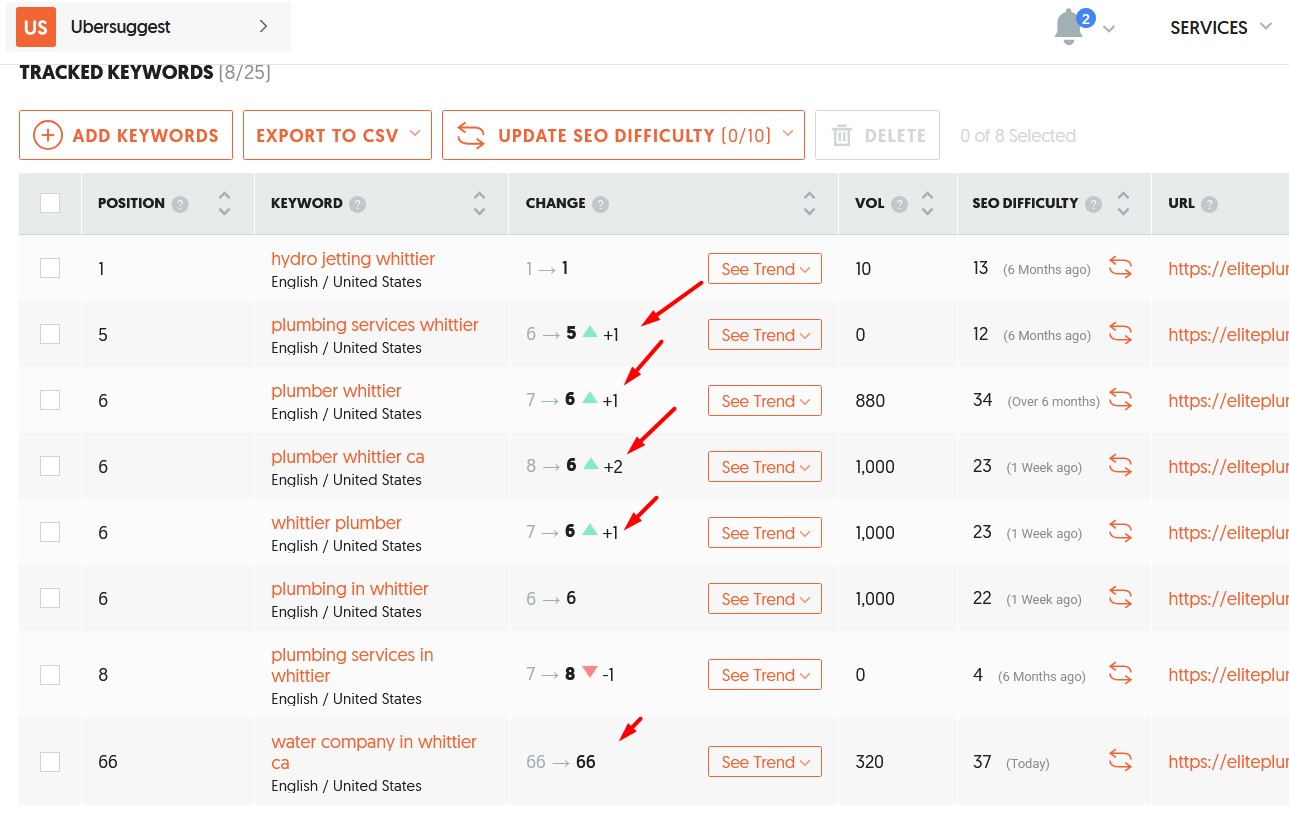Image resolution: width=1289 pixels, height=831 pixels.
Task: Select the hydro jetting whittier row checkbox
Action: tap(50, 268)
